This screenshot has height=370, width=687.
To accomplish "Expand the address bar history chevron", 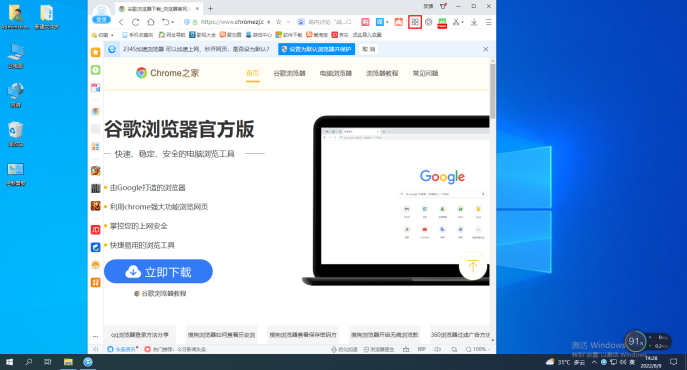I will (288, 22).
